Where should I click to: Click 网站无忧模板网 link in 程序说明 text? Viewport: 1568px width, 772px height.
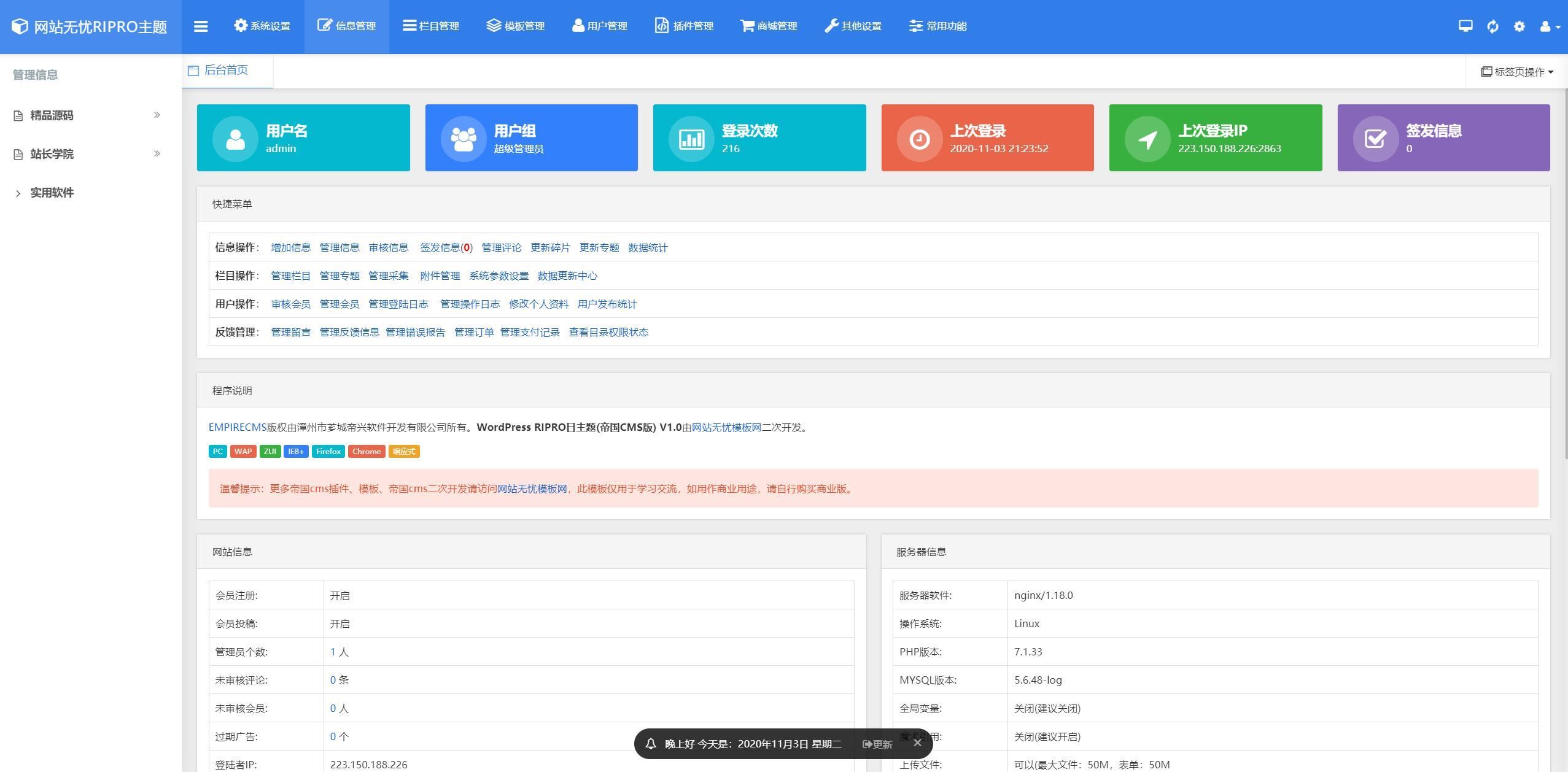[x=726, y=427]
